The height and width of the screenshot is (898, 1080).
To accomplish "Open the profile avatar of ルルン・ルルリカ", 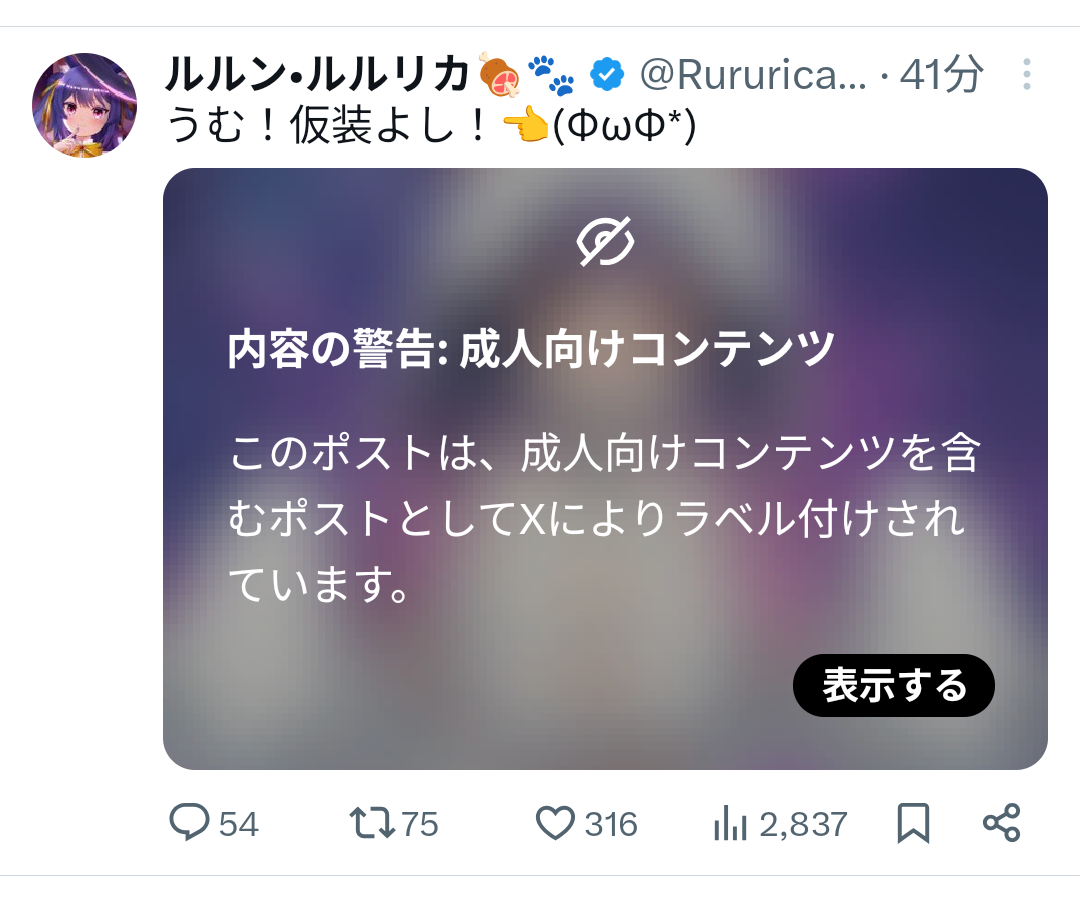I will (x=85, y=105).
